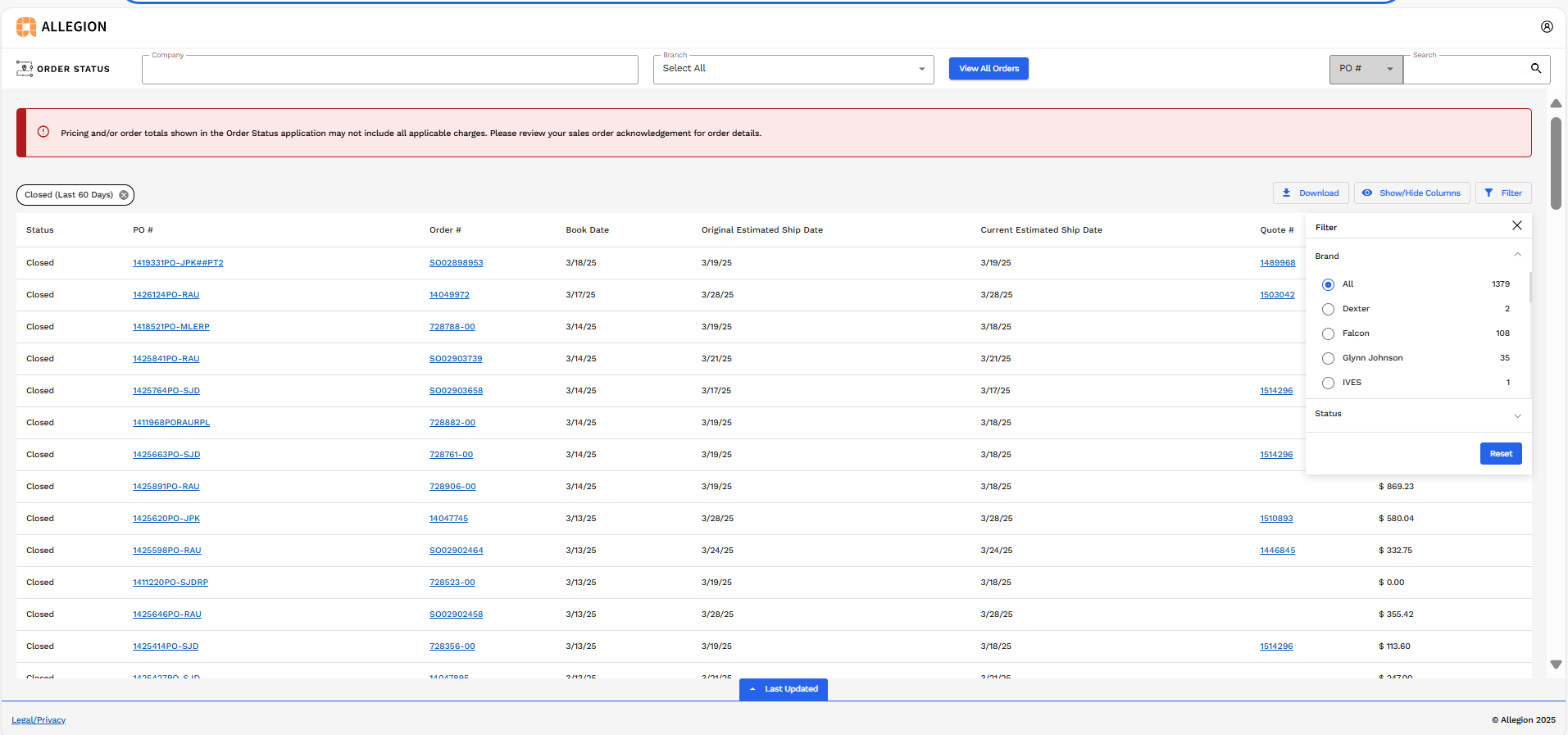Viewport: 1568px width, 735px height.
Task: Click into the Company input field
Action: (x=390, y=70)
